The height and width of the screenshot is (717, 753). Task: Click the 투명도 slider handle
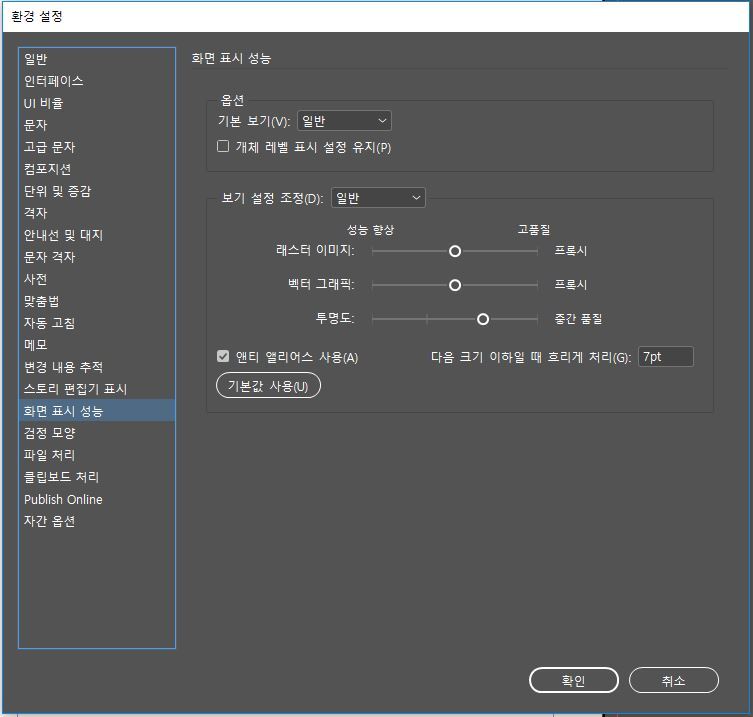click(483, 319)
